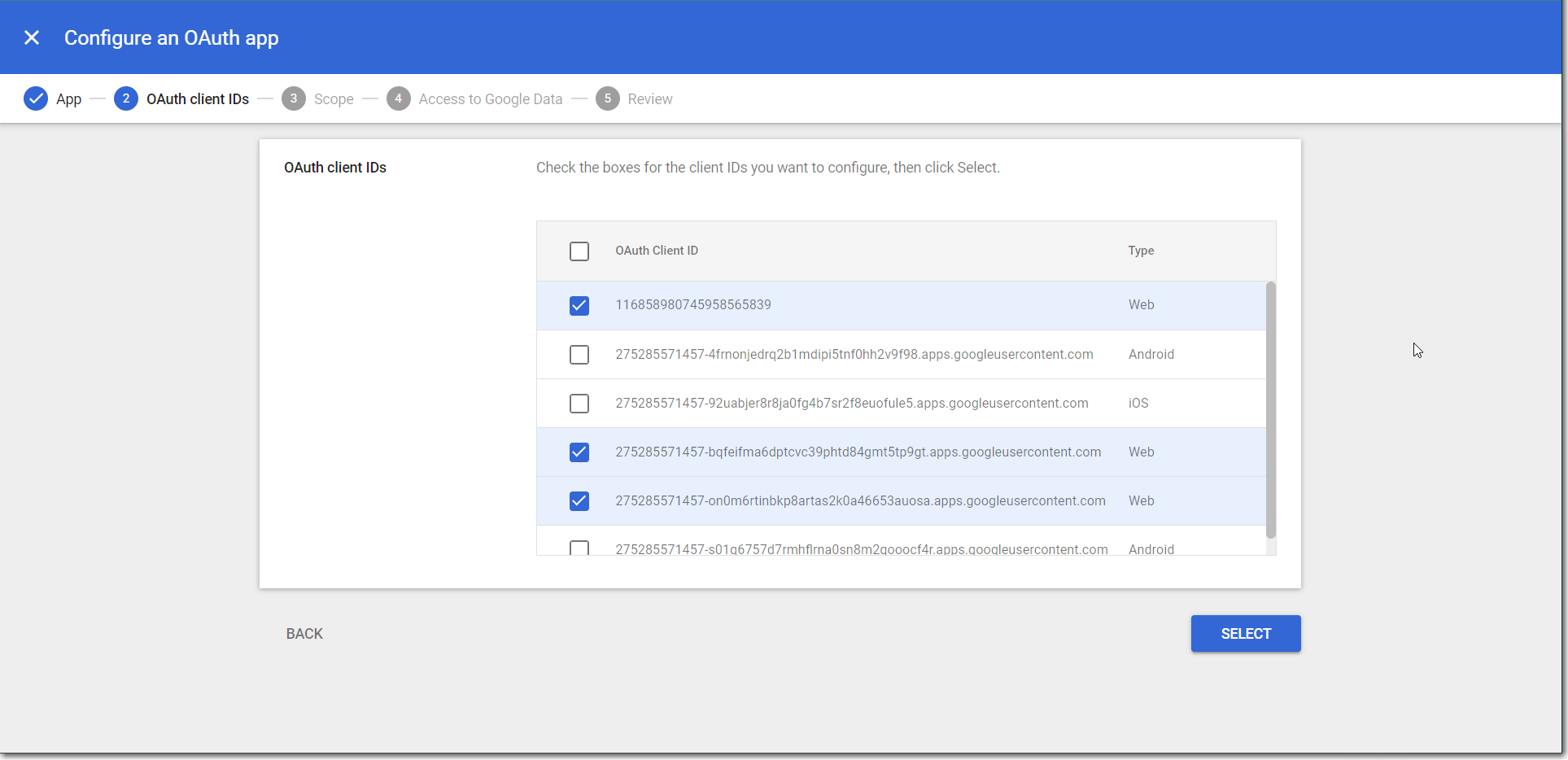Viewport: 1568px width, 760px height.
Task: Deselect the Web client ID starting on0m6rtinbkp
Action: pos(579,501)
